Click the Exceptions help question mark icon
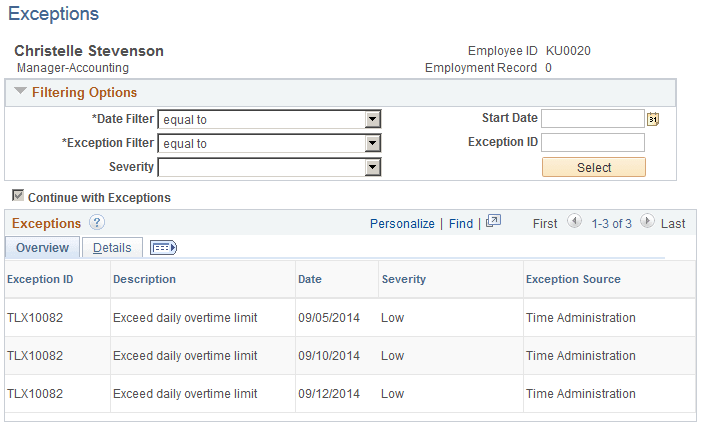This screenshot has width=708, height=433. click(97, 222)
